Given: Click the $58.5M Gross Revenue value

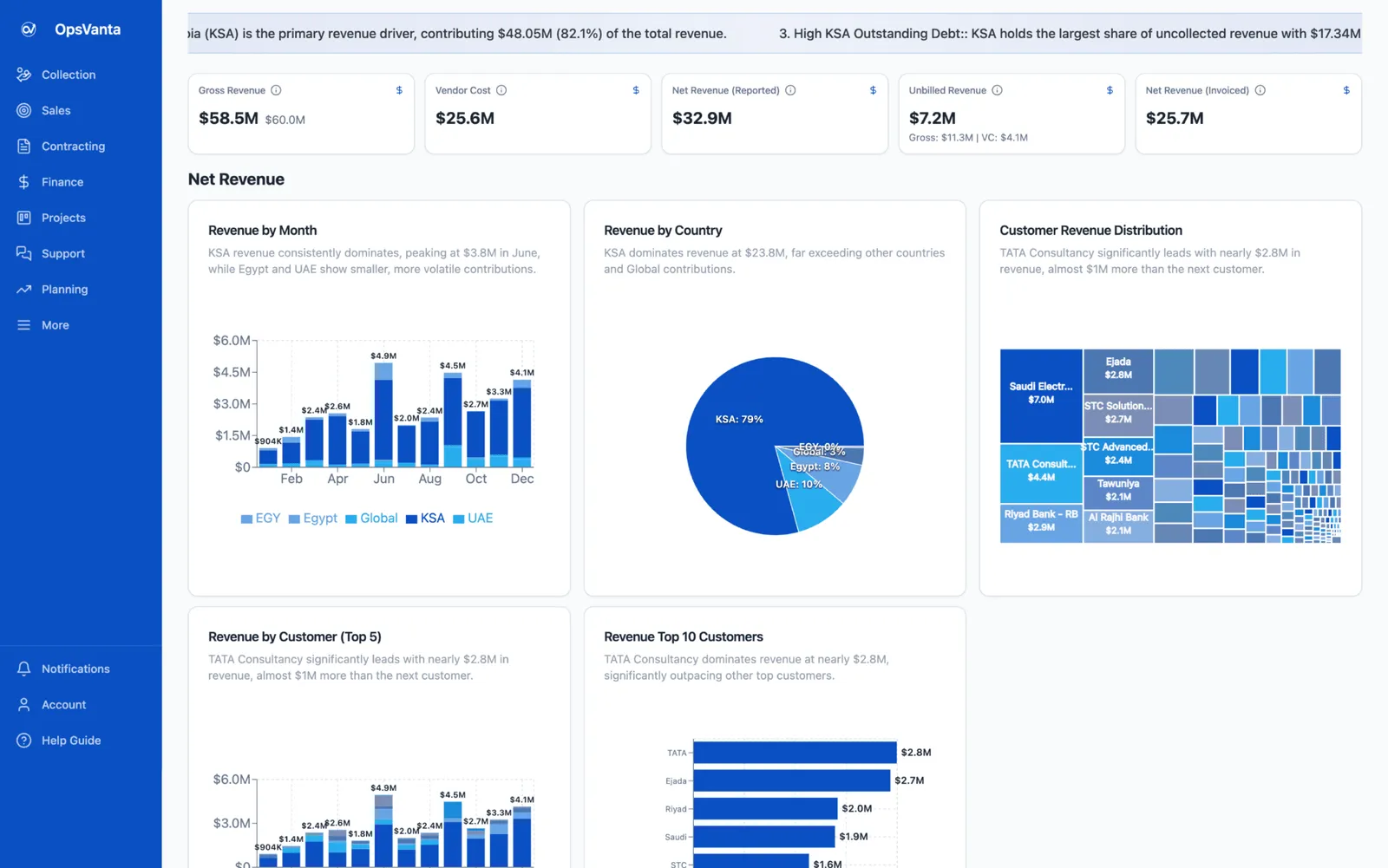Looking at the screenshot, I should point(228,119).
